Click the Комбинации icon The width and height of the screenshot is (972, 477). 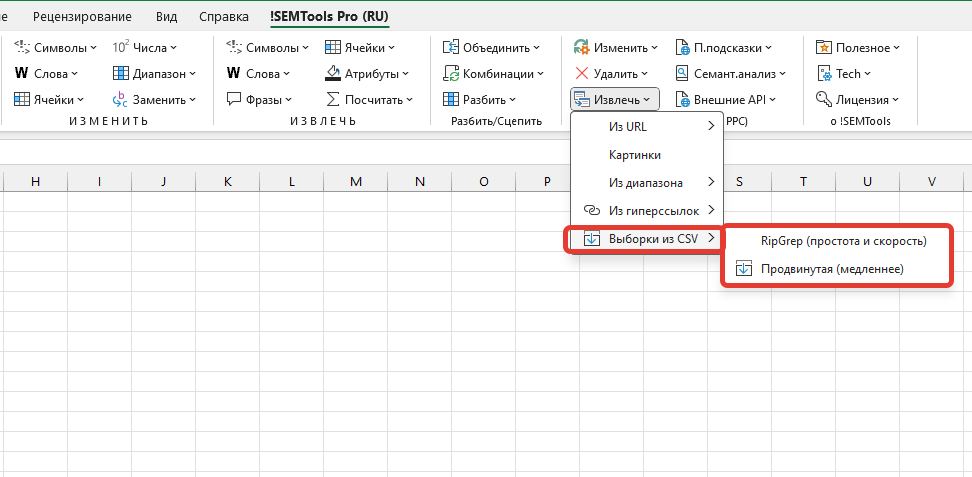(x=451, y=74)
